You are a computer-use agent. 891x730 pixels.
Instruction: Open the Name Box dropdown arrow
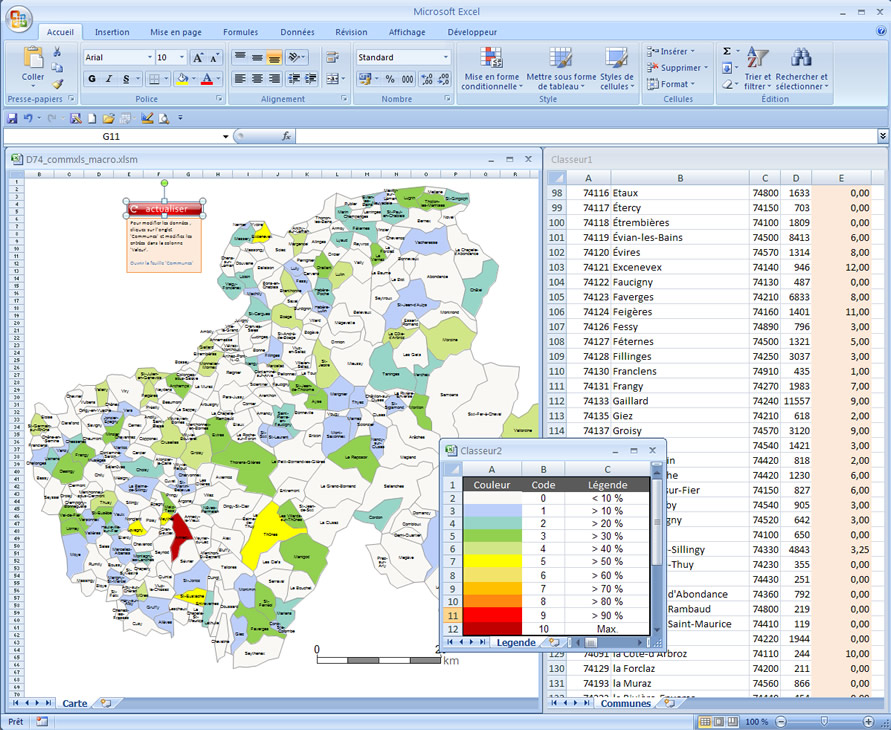[x=225, y=136]
